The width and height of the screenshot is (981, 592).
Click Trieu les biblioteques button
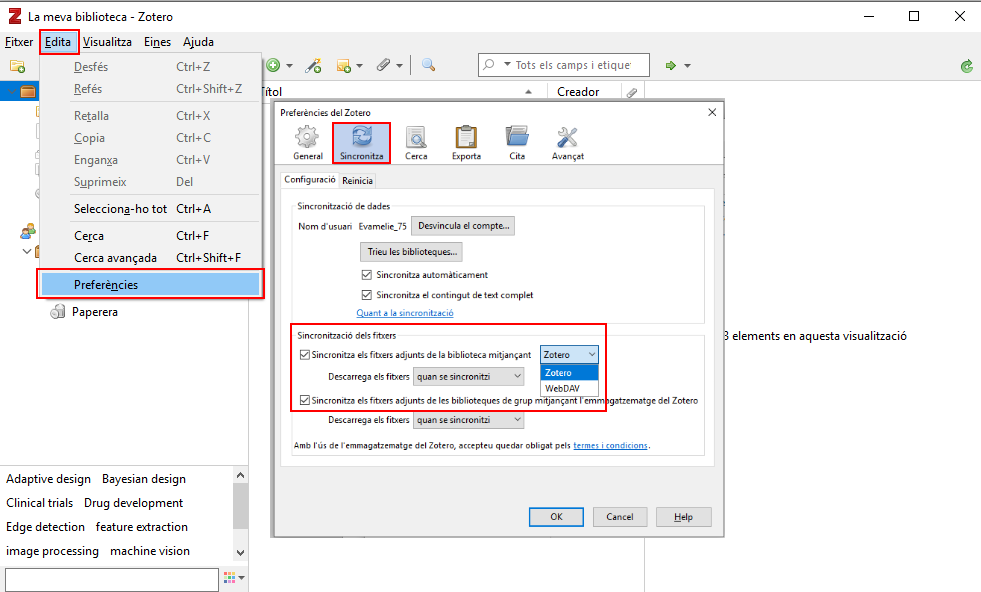412,252
